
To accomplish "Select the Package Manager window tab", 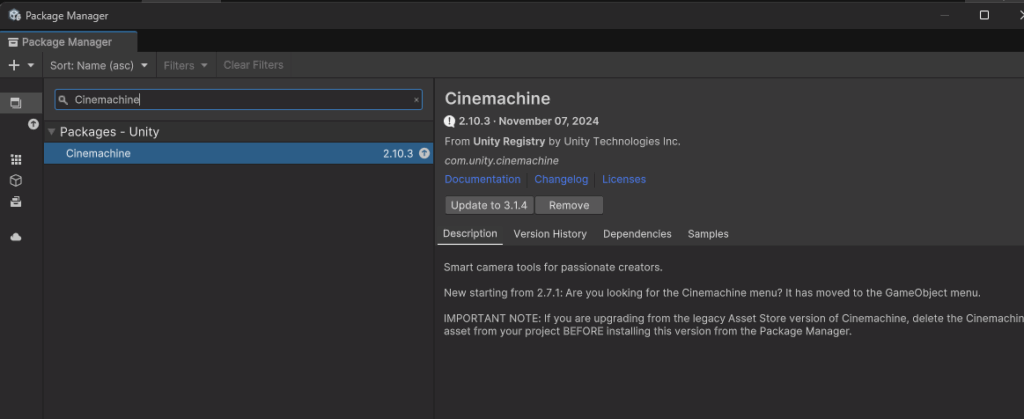I will 68,42.
